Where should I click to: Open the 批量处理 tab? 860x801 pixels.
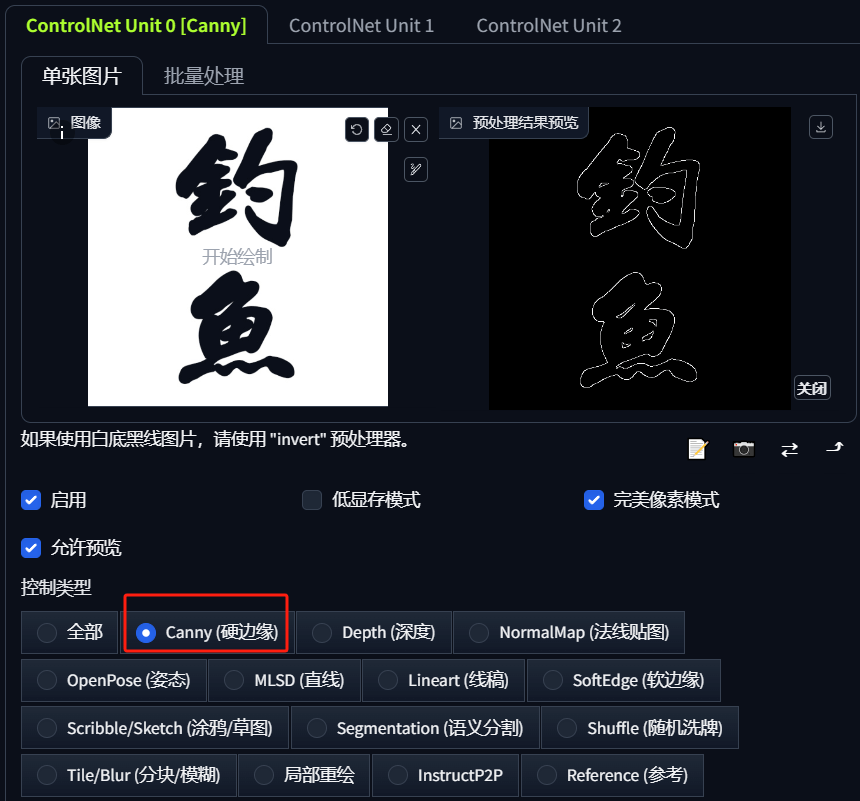click(x=203, y=76)
